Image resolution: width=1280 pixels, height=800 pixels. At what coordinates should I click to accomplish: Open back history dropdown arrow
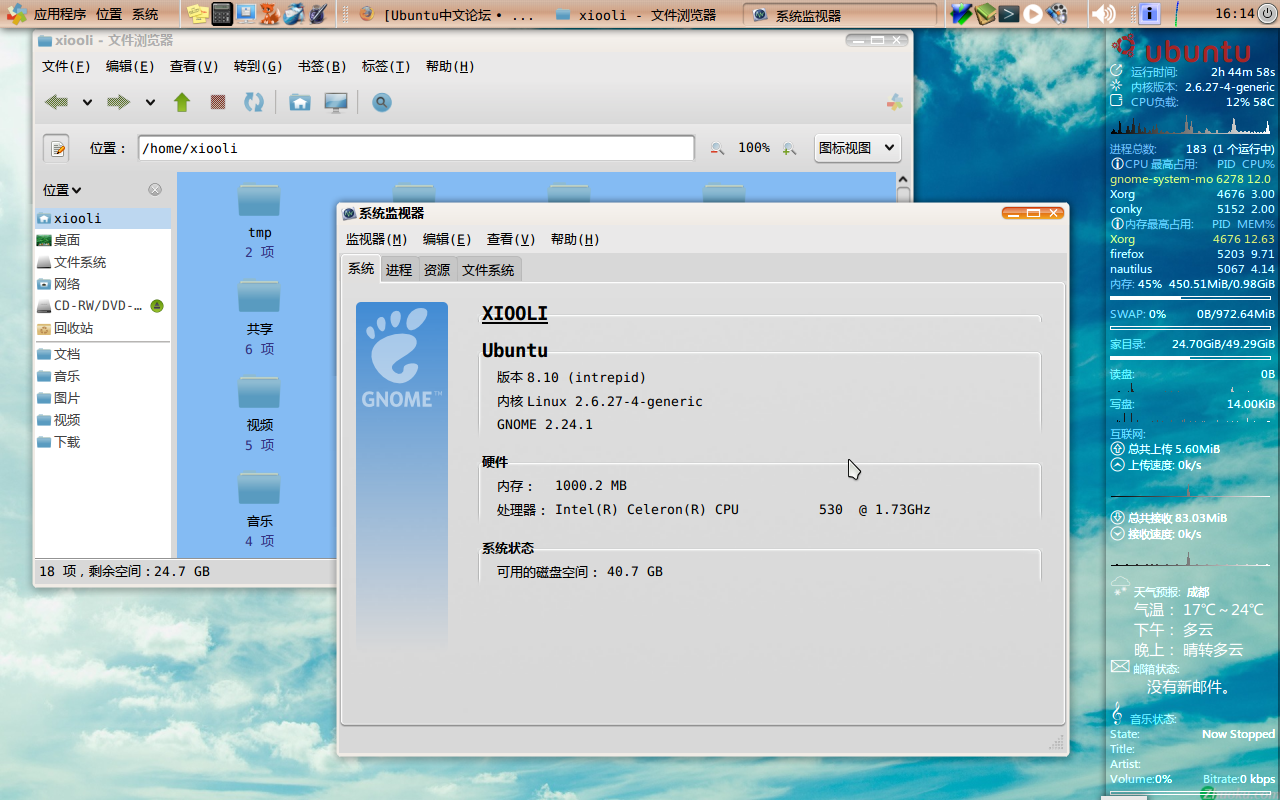[87, 102]
